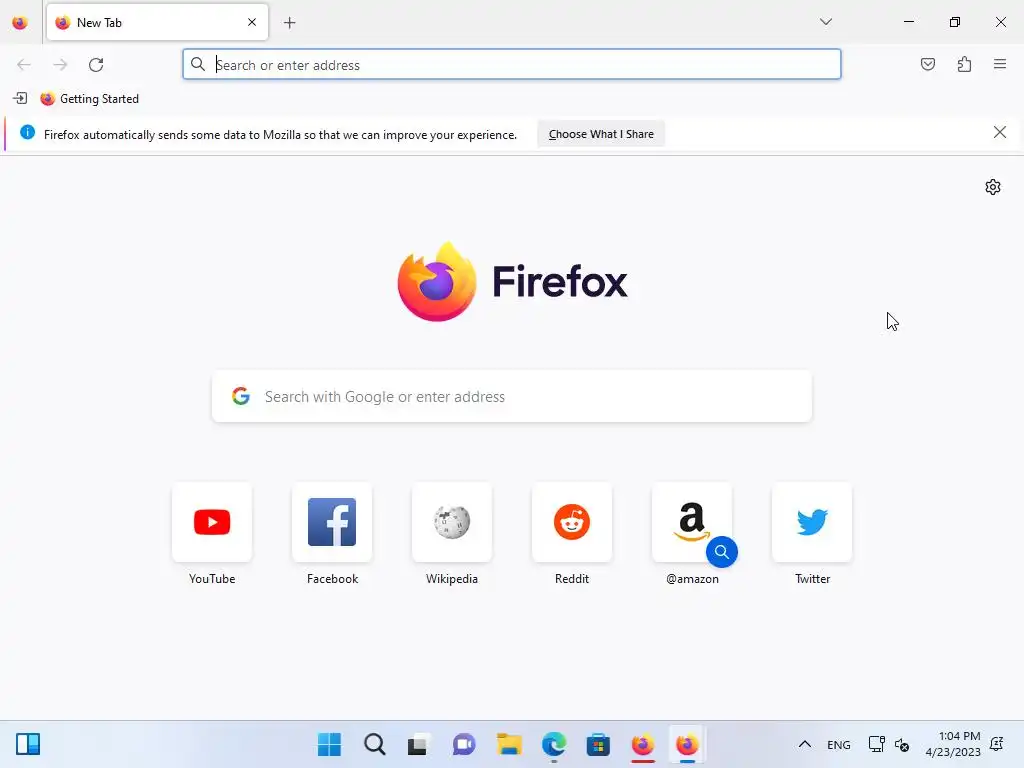This screenshot has height=768, width=1024.
Task: Focus the URL bar address field
Action: (x=511, y=65)
